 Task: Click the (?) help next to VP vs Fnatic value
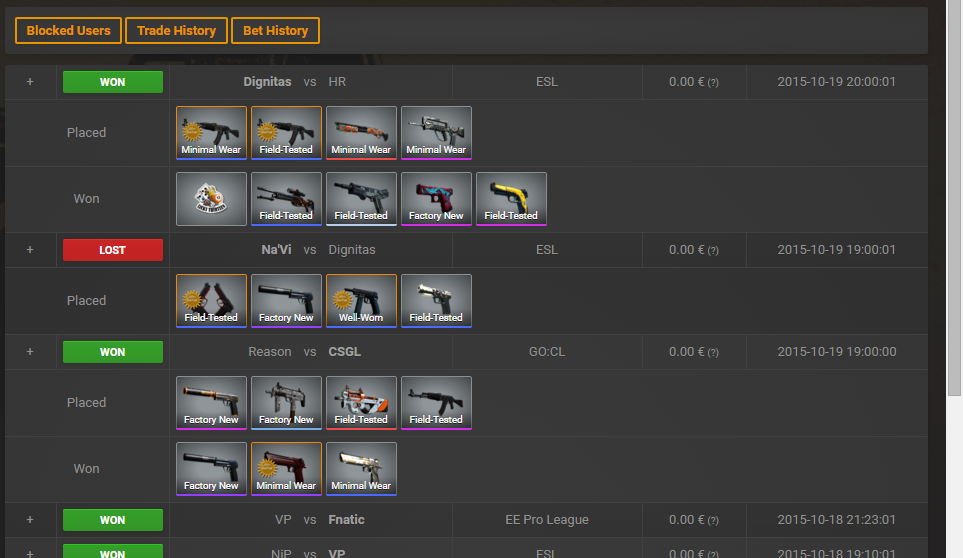tap(713, 521)
